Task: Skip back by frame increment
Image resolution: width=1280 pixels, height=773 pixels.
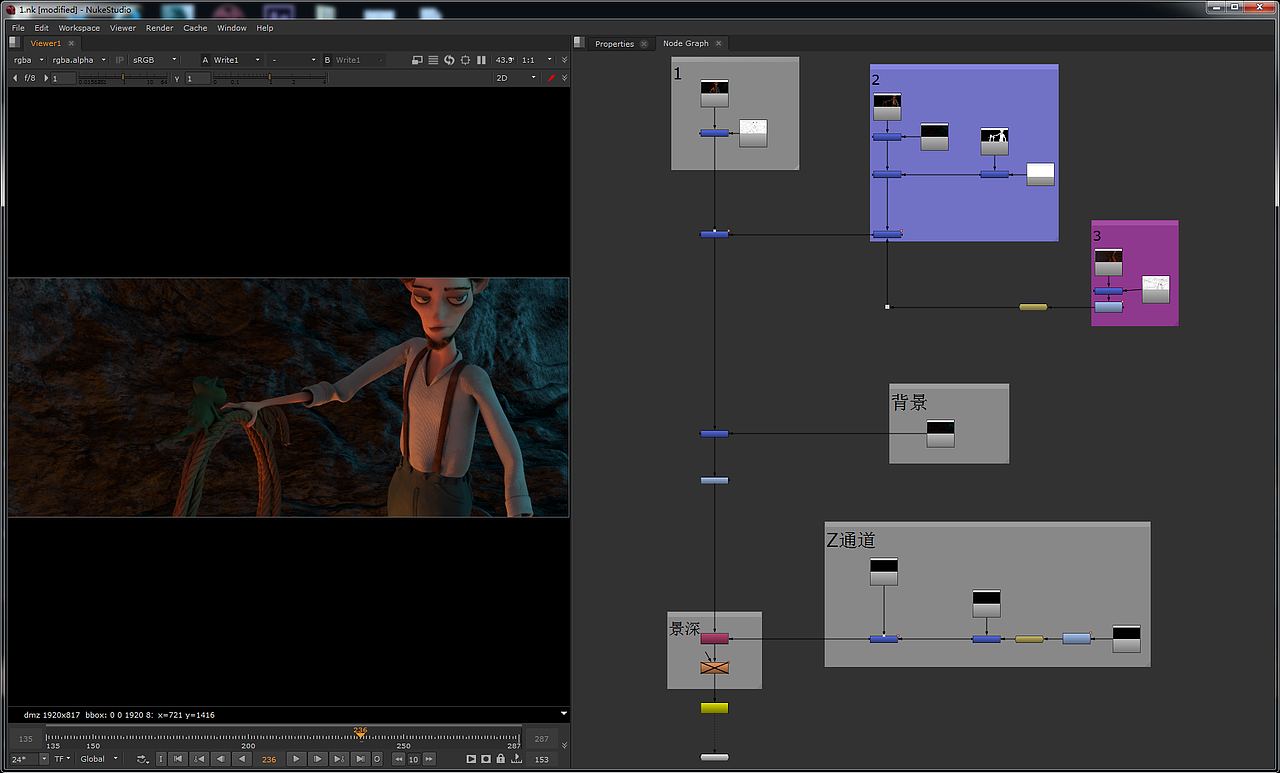Action: pos(398,759)
